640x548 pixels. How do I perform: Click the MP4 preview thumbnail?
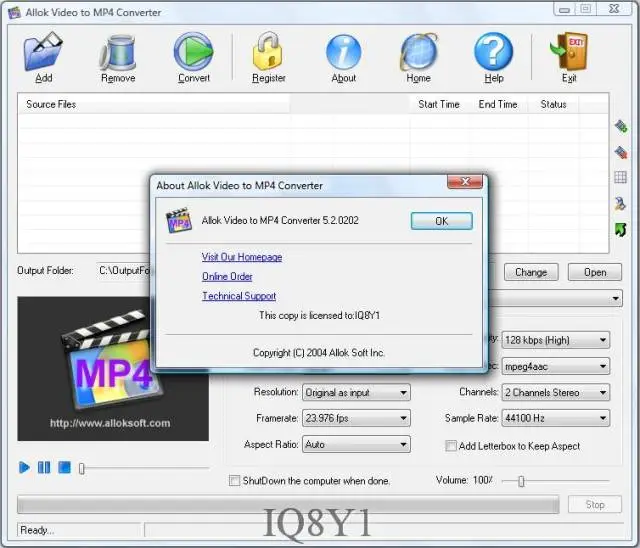coord(113,369)
